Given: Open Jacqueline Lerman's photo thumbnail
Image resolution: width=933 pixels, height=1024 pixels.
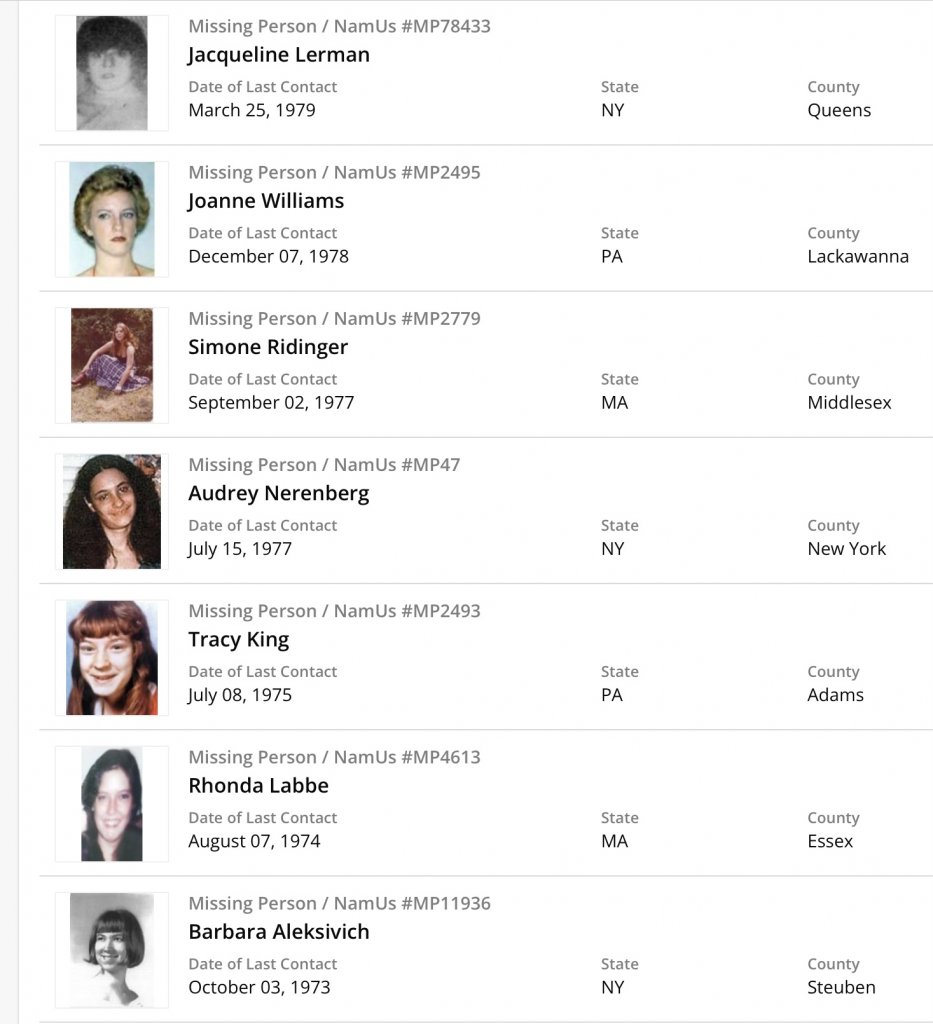Looking at the screenshot, I should pyautogui.click(x=112, y=73).
